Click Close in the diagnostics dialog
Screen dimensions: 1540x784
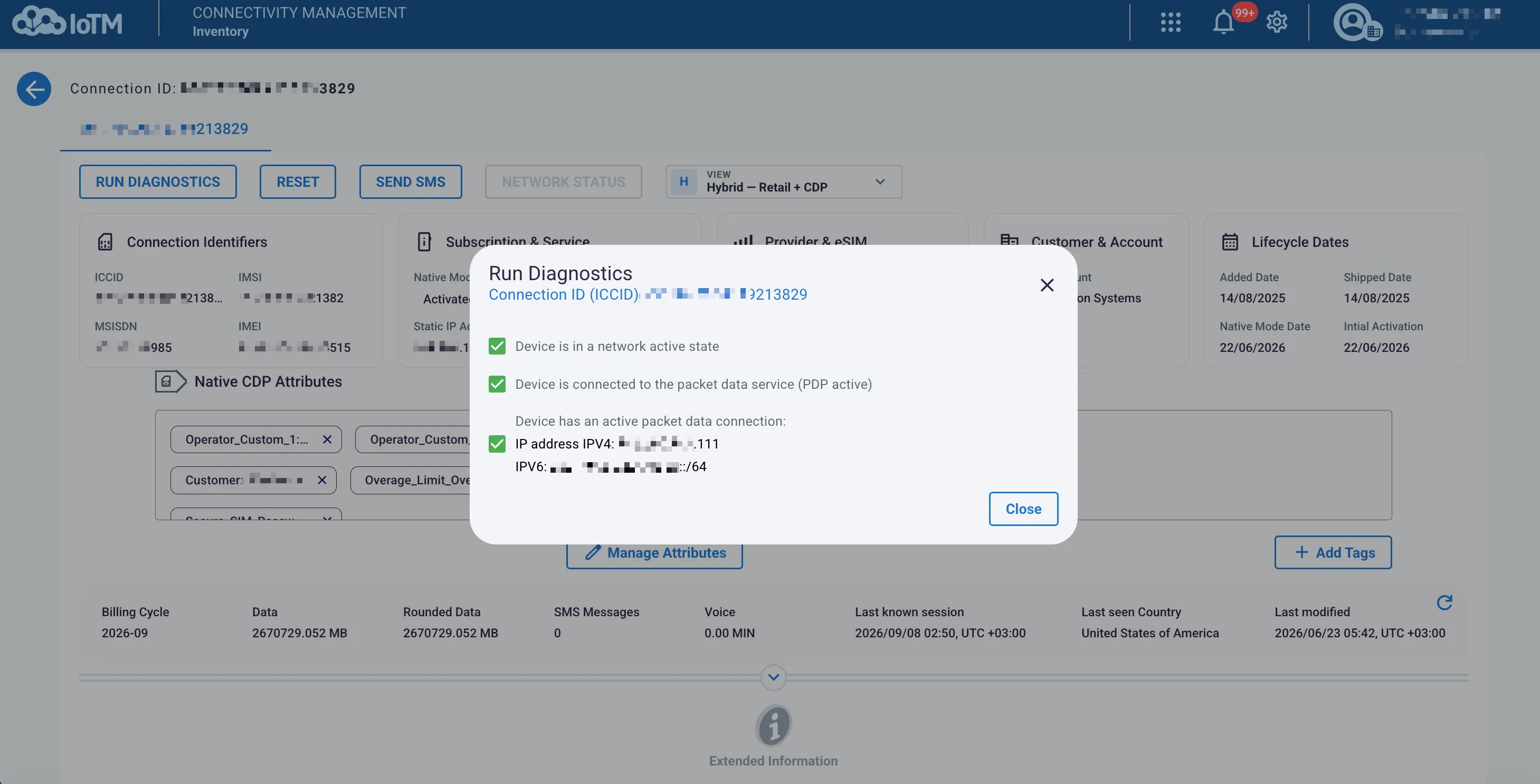[1023, 509]
